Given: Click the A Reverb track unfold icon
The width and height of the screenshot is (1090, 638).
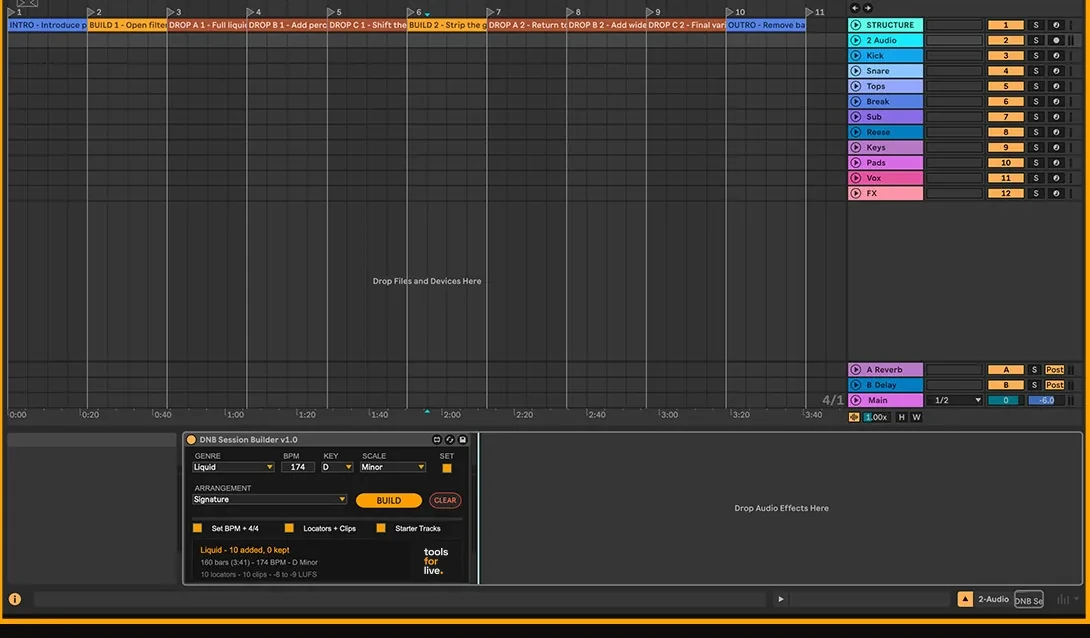Looking at the screenshot, I should 856,370.
